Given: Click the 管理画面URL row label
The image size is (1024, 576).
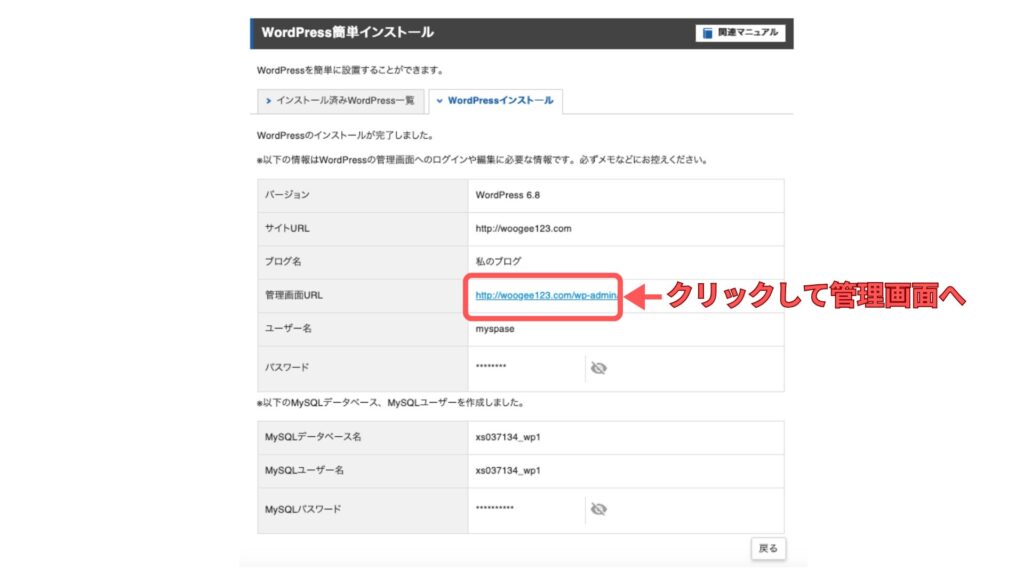Looking at the screenshot, I should pos(294,295).
